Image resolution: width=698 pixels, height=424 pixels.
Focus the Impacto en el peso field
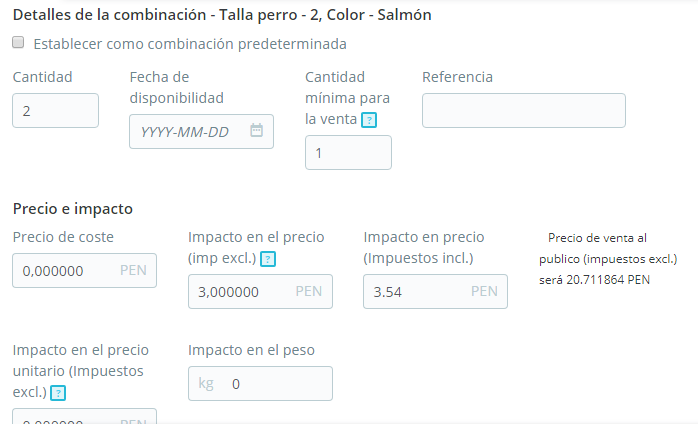(x=275, y=384)
